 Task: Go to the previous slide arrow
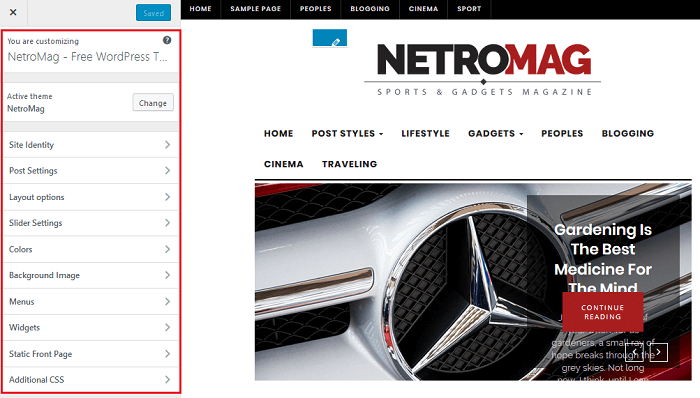(x=634, y=352)
